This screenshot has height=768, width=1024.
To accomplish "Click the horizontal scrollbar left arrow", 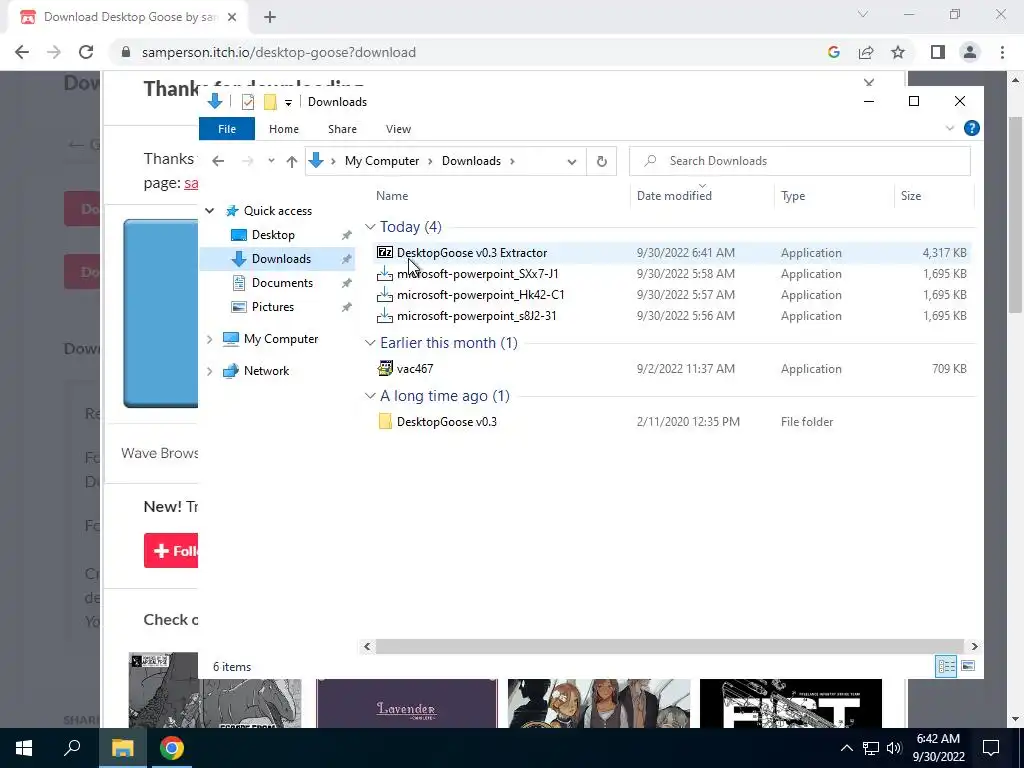I will tap(367, 647).
